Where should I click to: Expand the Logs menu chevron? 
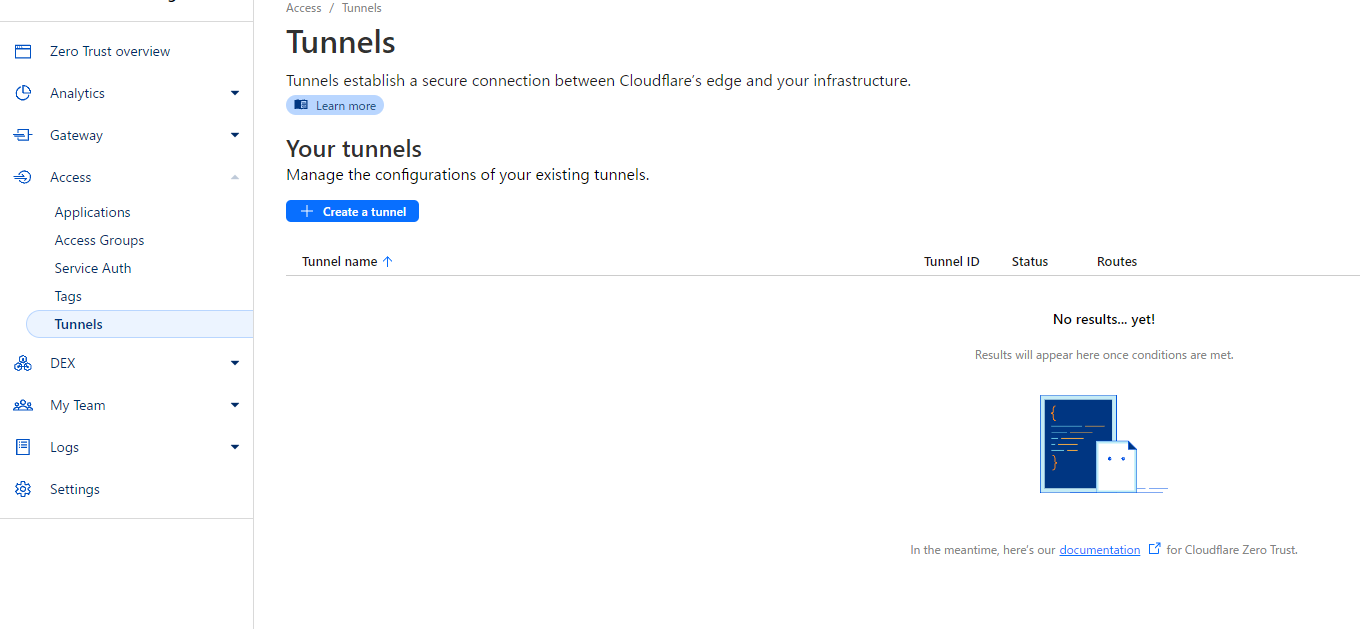[235, 447]
